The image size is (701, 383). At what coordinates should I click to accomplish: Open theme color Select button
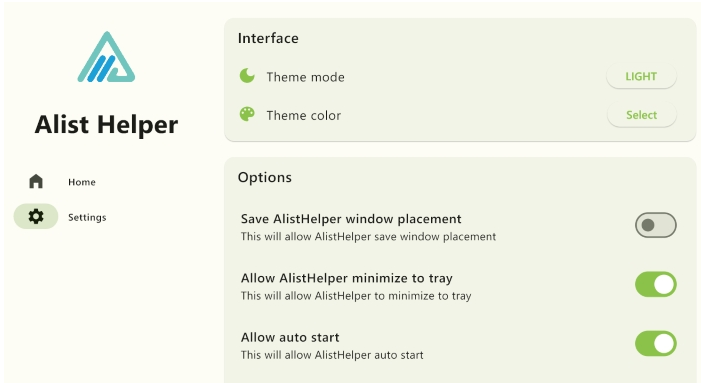641,115
